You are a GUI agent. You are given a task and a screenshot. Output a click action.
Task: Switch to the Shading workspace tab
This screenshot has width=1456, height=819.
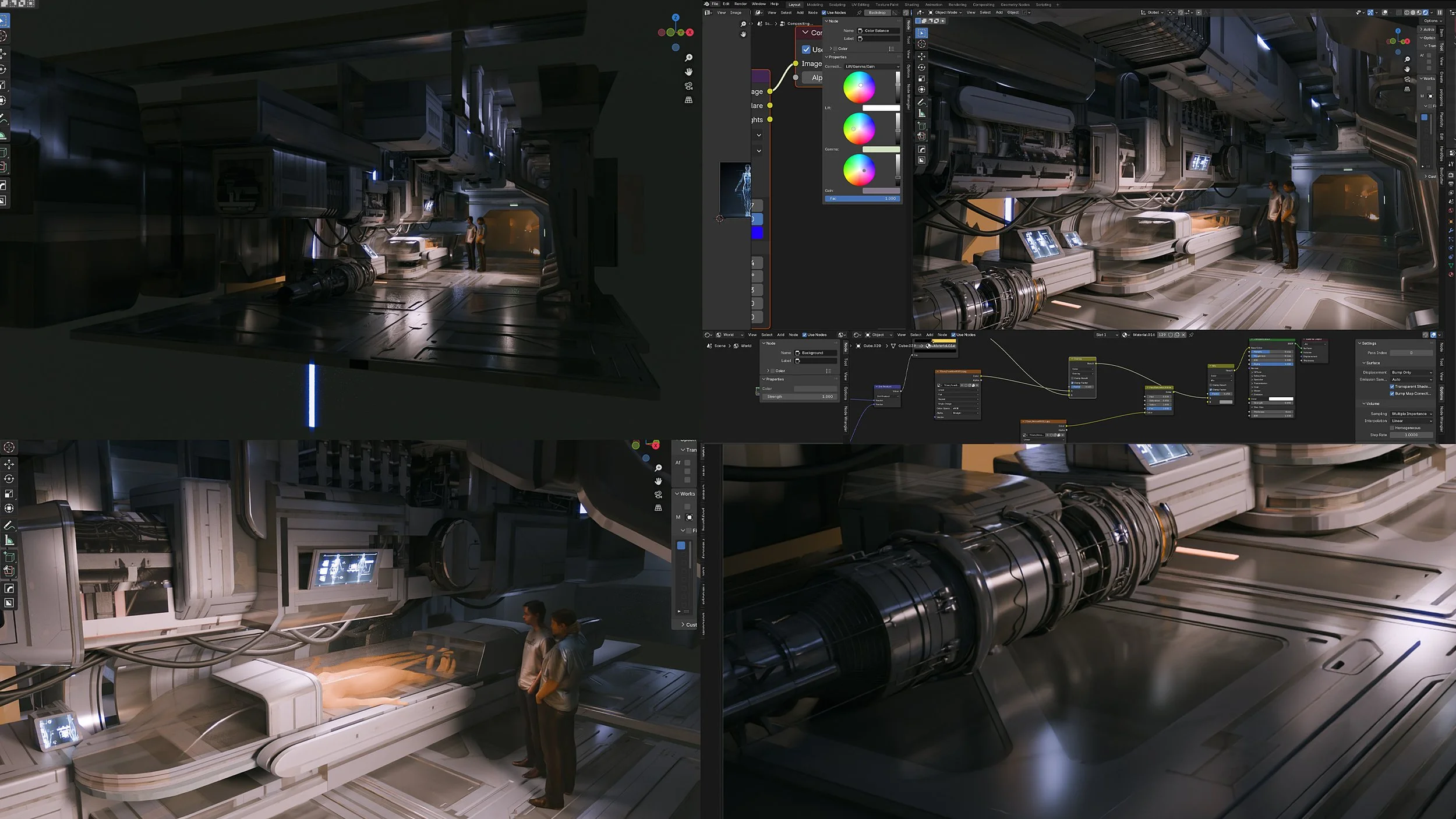coord(911,5)
